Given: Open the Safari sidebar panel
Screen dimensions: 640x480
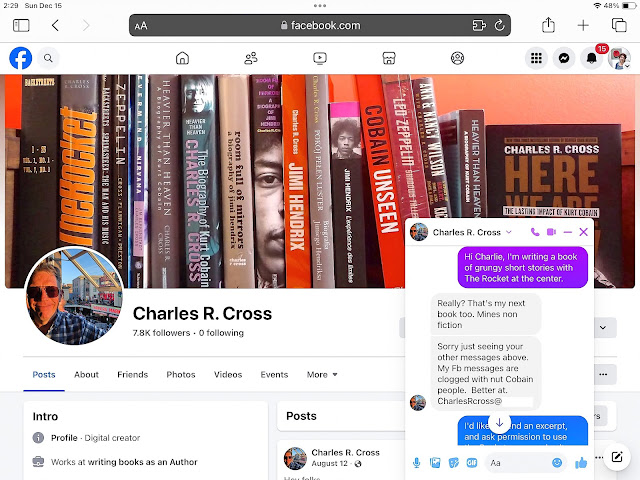Looking at the screenshot, I should pyautogui.click(x=21, y=25).
